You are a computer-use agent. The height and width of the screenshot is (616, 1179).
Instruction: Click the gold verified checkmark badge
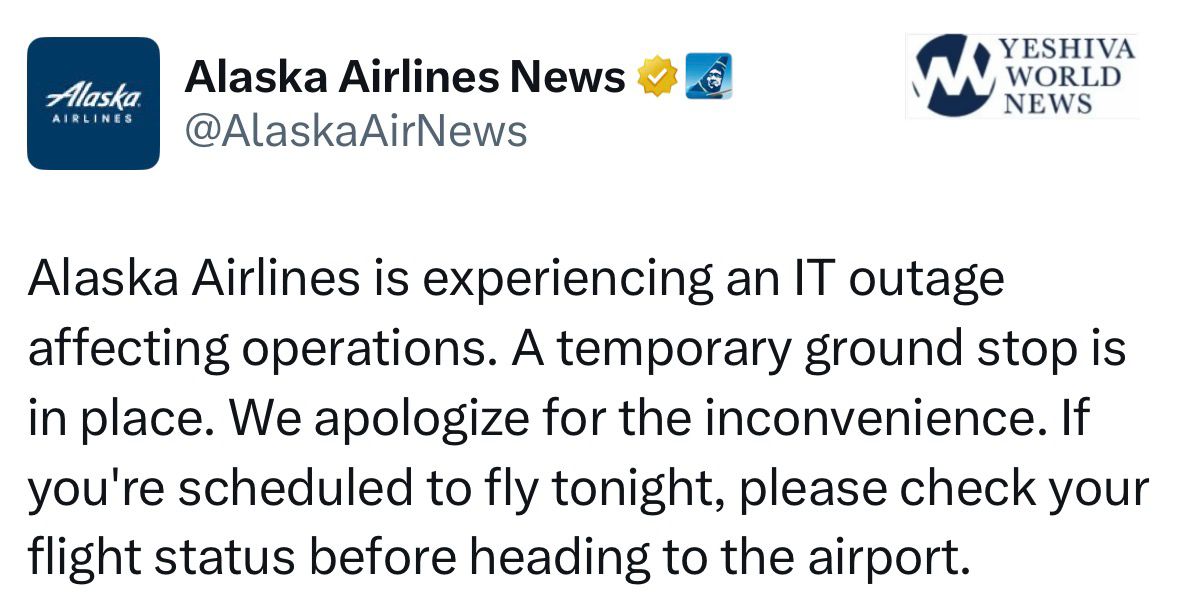[x=658, y=77]
